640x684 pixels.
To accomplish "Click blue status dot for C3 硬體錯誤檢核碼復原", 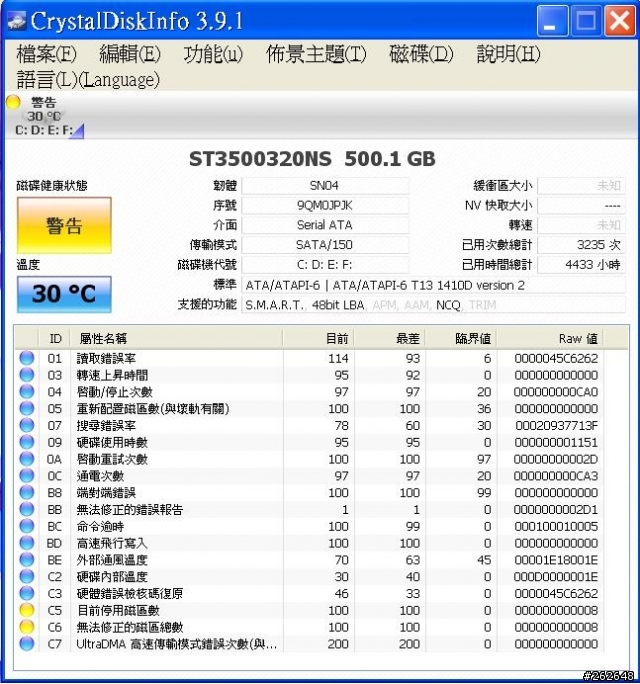I will (x=27, y=593).
